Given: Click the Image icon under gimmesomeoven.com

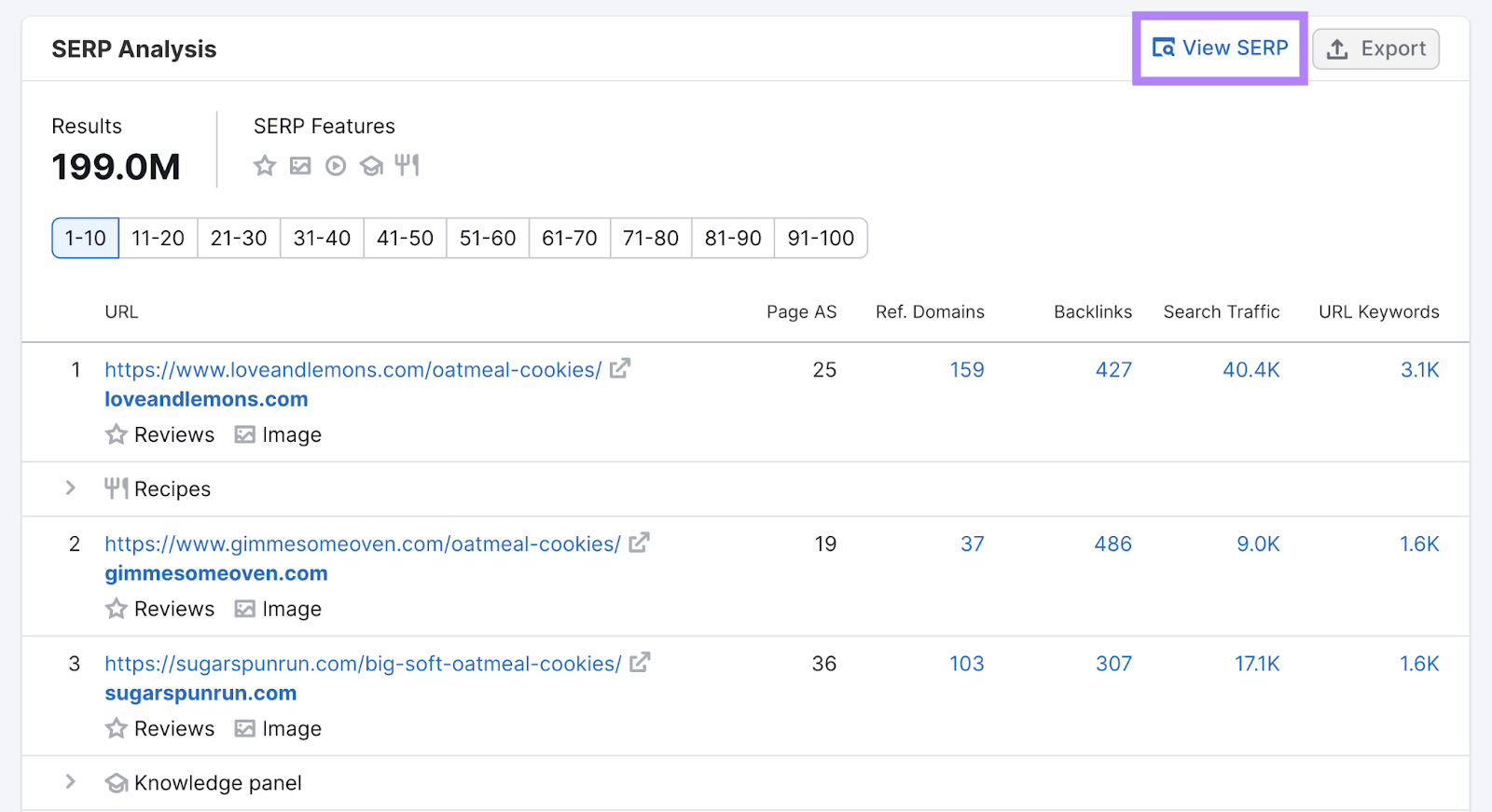Looking at the screenshot, I should [x=244, y=609].
